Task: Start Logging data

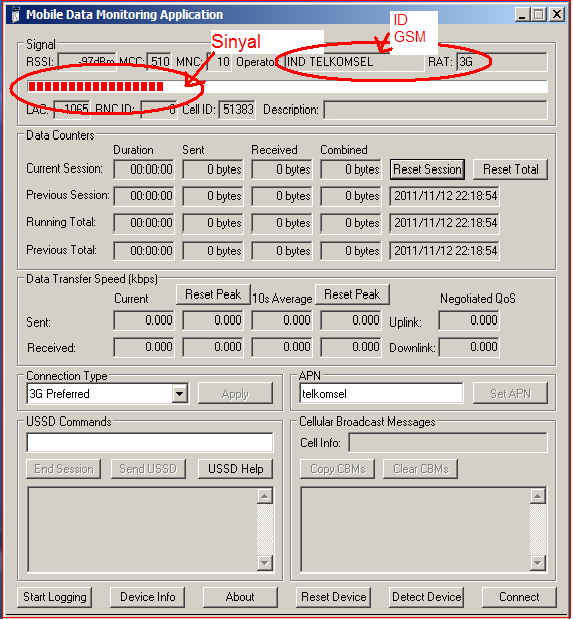Action: point(54,597)
